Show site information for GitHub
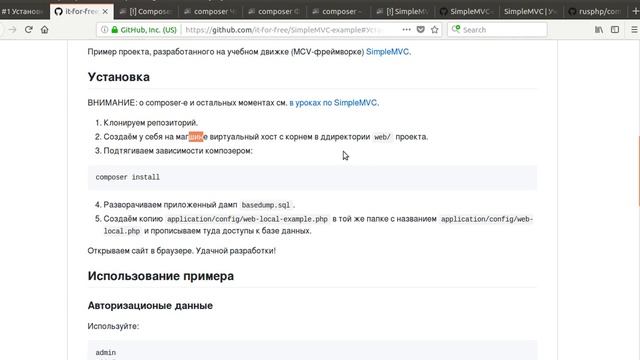This screenshot has height=360, width=640. pos(104,29)
